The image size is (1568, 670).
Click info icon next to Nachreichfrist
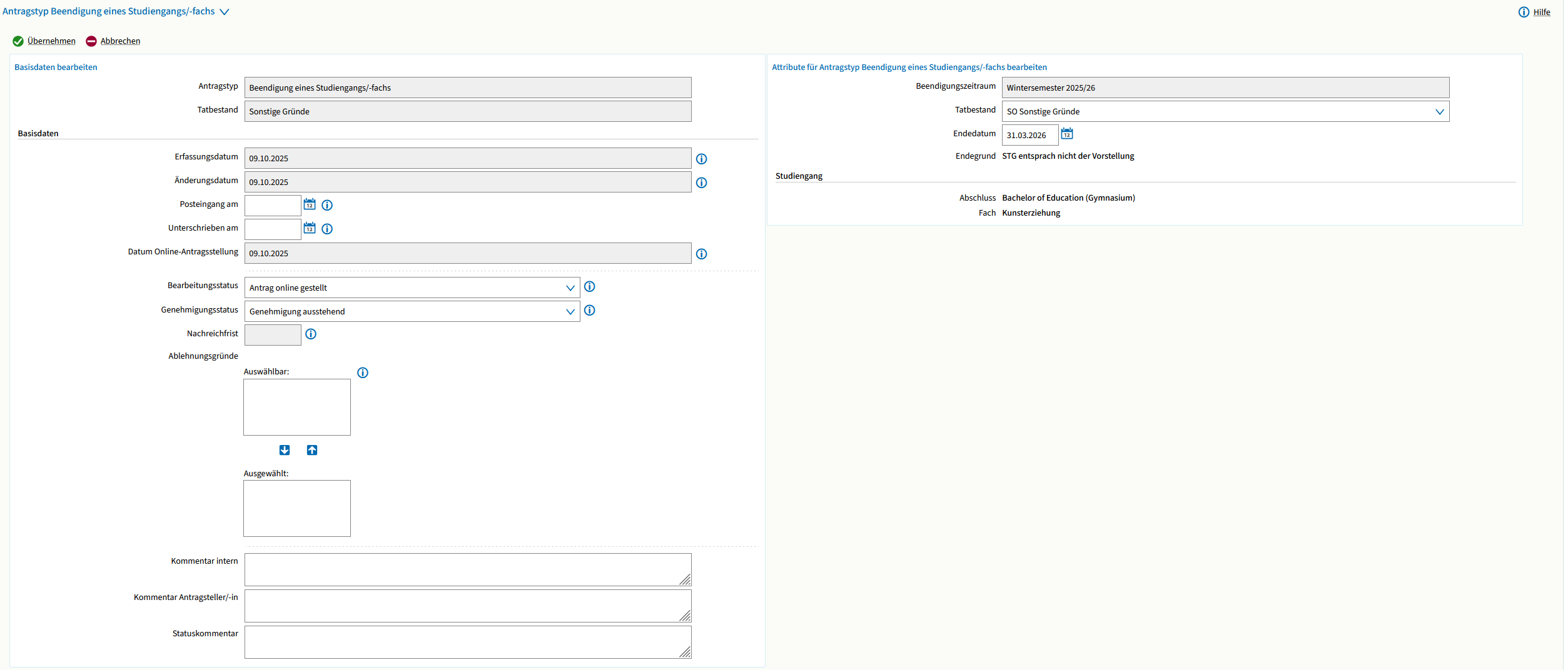[311, 334]
